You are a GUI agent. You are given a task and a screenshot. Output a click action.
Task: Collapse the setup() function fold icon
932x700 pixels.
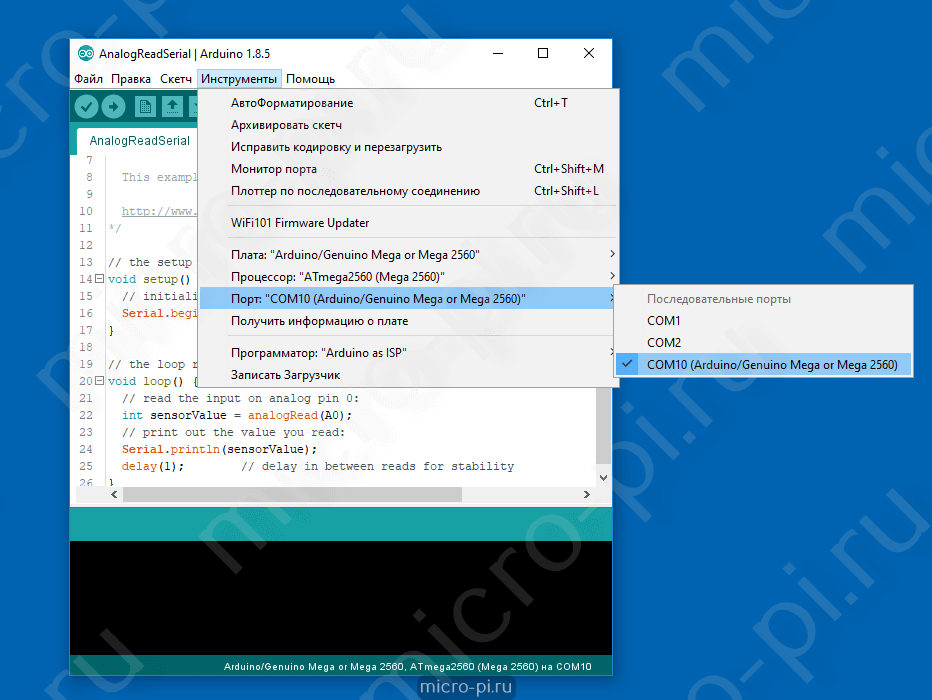tap(99, 279)
